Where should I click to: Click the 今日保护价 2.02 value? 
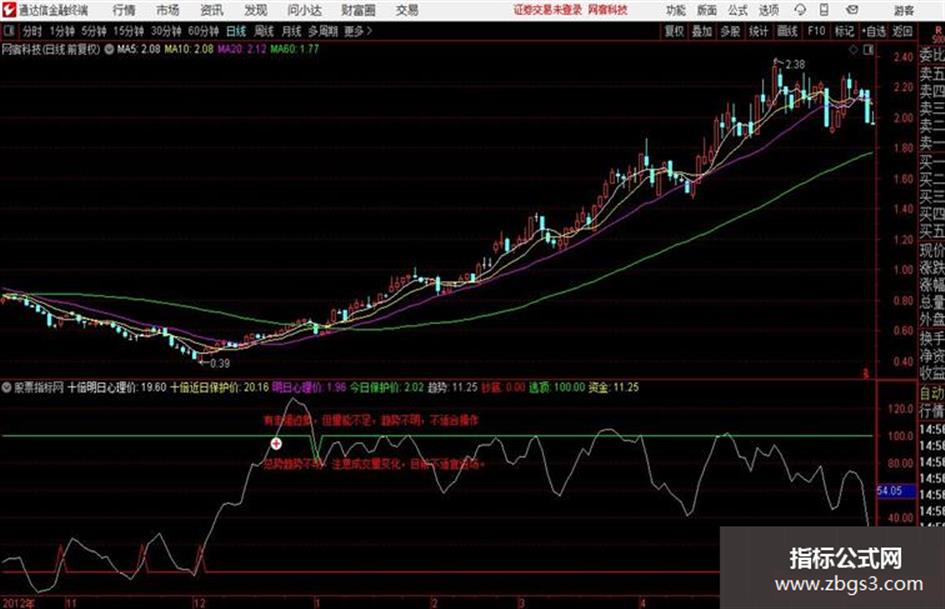point(387,387)
